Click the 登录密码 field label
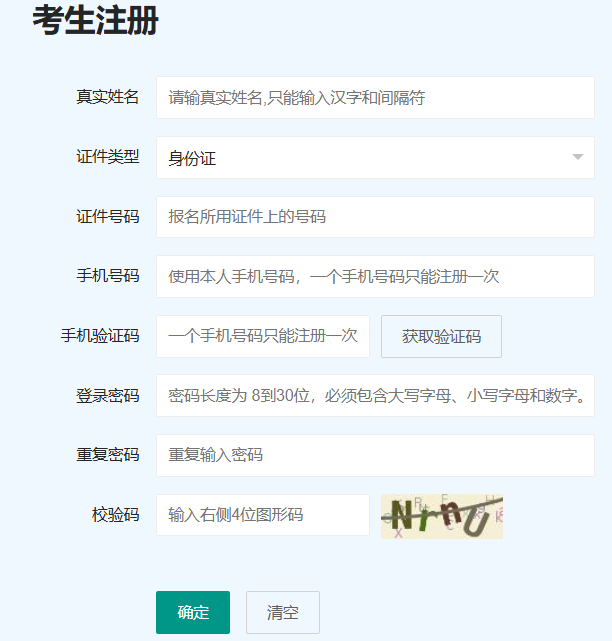Viewport: 612px width, 641px height. [x=108, y=396]
